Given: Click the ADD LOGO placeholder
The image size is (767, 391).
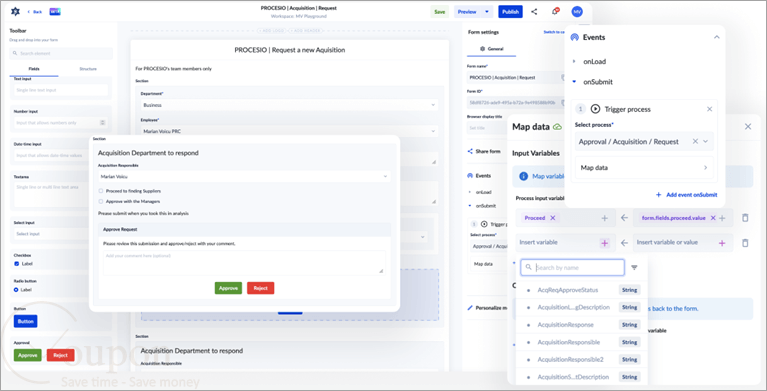Looking at the screenshot, I should click(273, 31).
